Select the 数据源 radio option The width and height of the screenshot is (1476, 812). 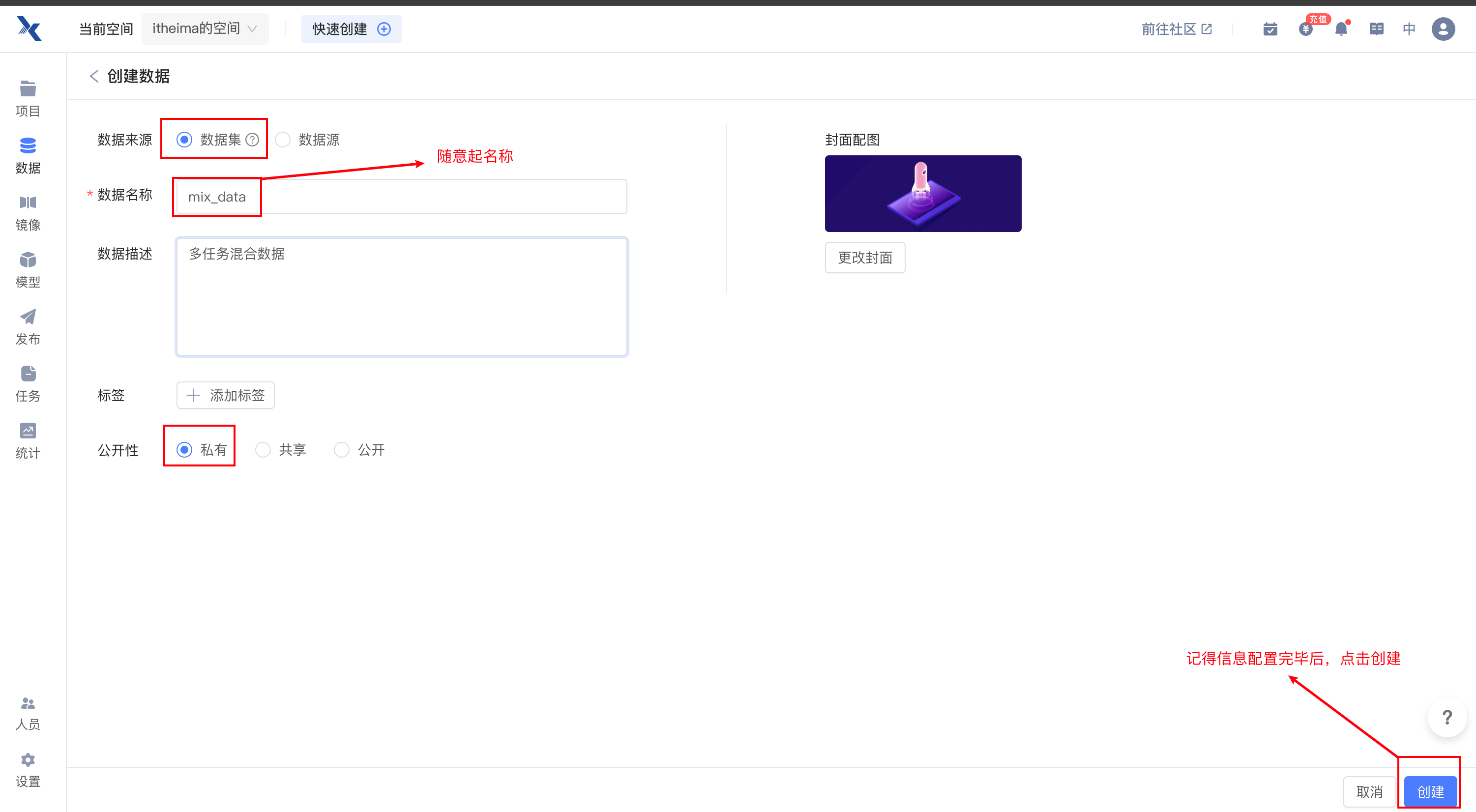coord(283,140)
